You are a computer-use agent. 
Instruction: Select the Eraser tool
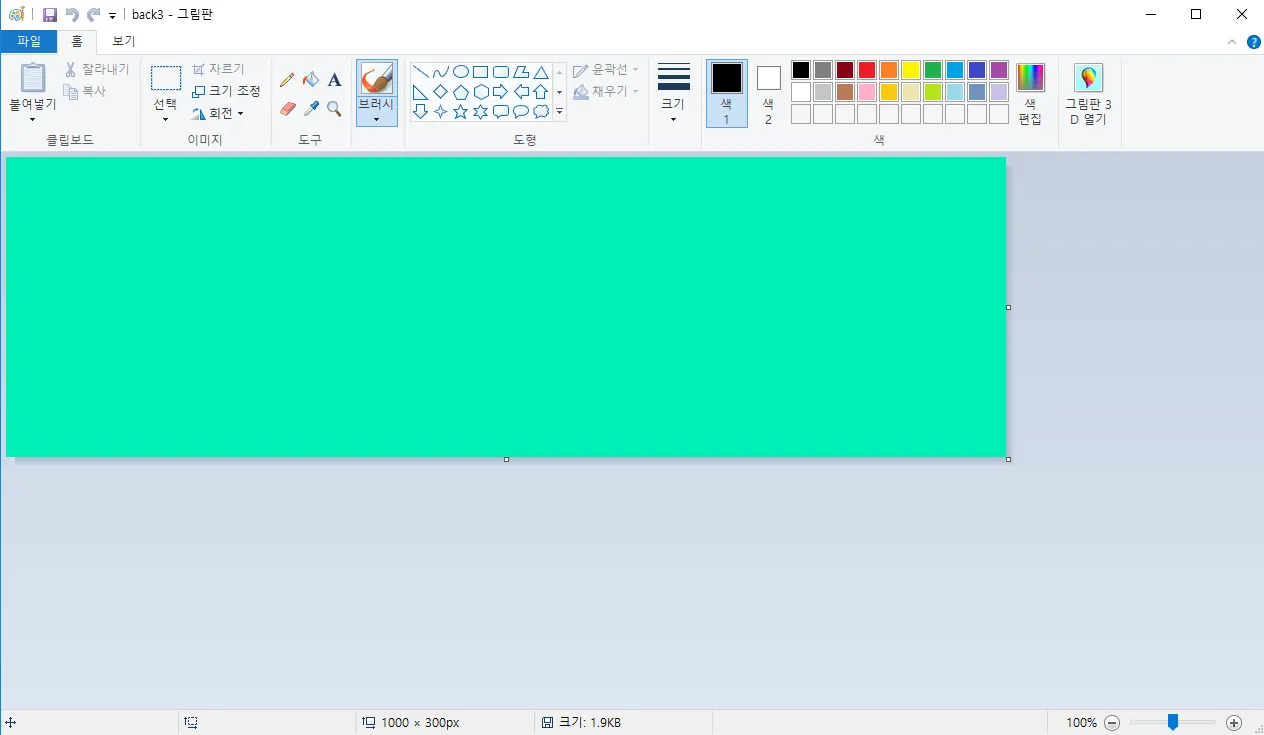(x=288, y=108)
